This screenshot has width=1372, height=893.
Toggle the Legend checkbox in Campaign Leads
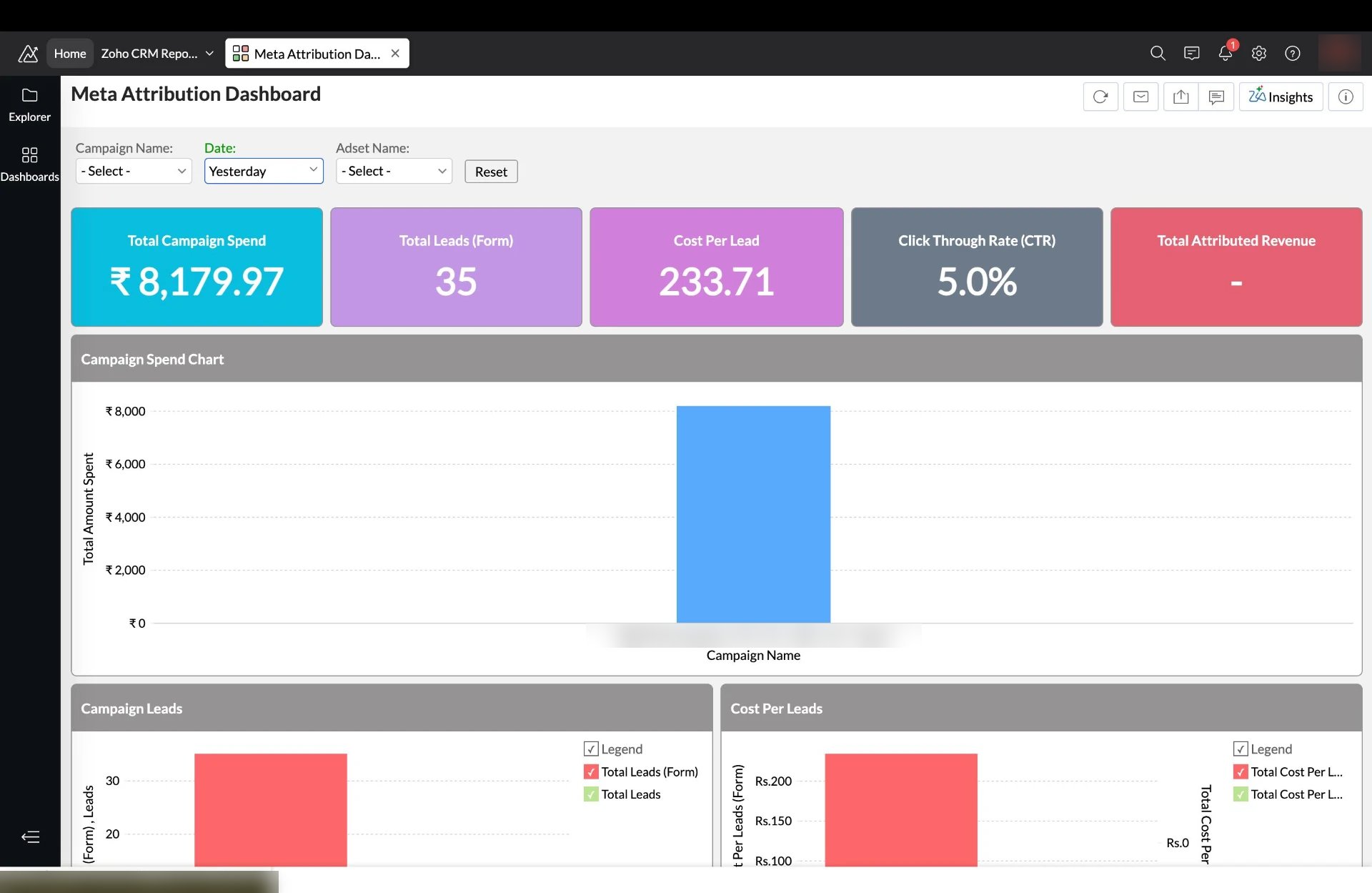(591, 749)
